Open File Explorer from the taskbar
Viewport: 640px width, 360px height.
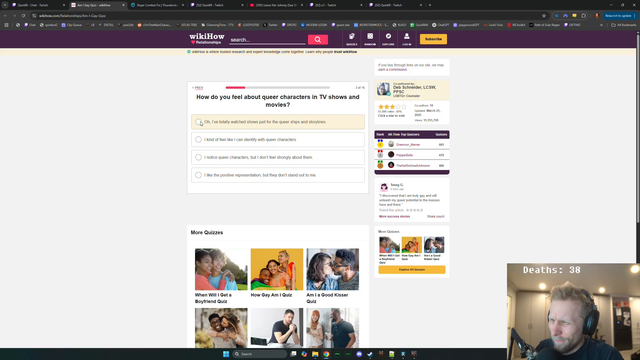315,354
